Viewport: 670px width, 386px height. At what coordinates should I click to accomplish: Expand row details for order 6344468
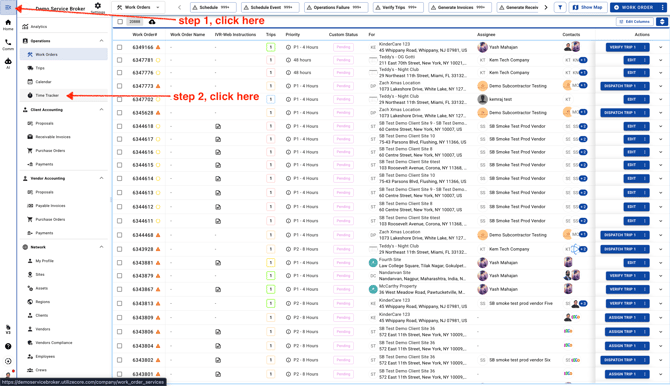661,235
